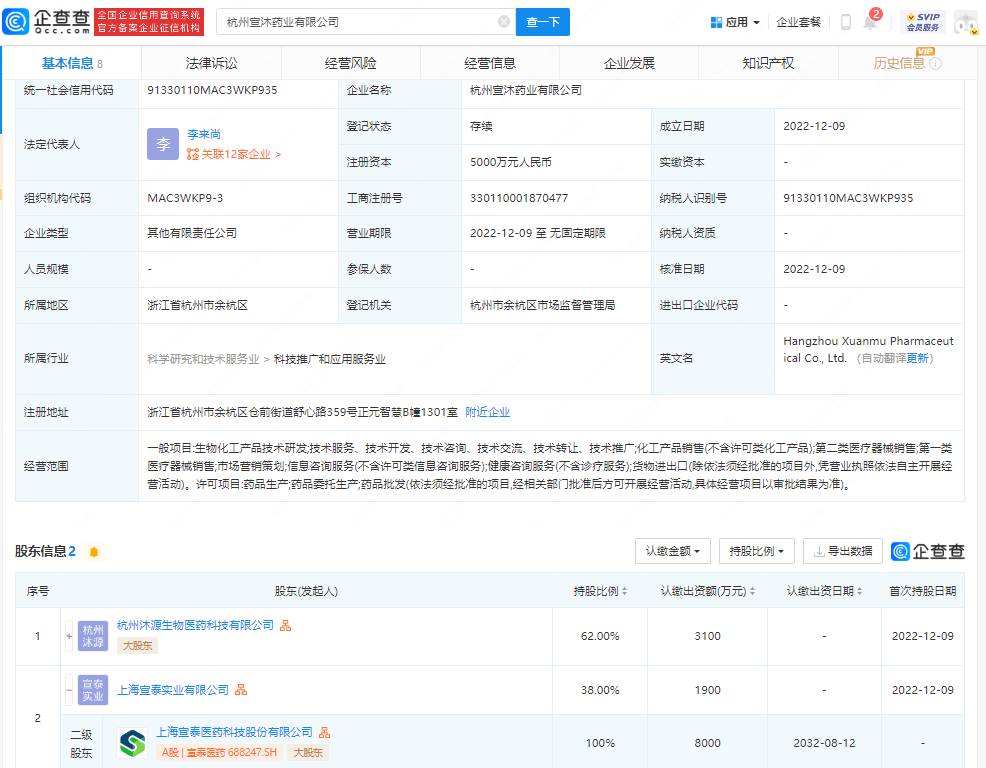Open the mobile phone app icon
Image resolution: width=986 pixels, height=768 pixels.
pyautogui.click(x=846, y=22)
